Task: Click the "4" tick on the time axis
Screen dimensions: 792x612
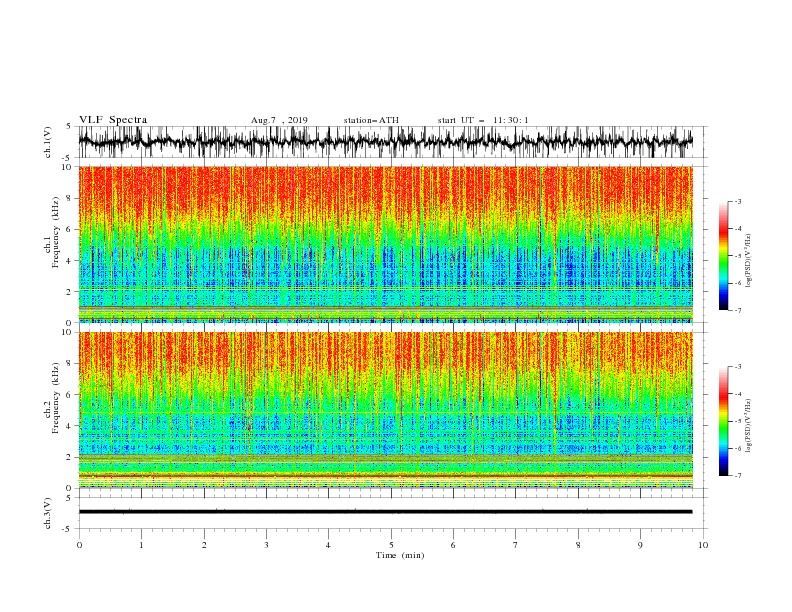Action: tap(328, 545)
